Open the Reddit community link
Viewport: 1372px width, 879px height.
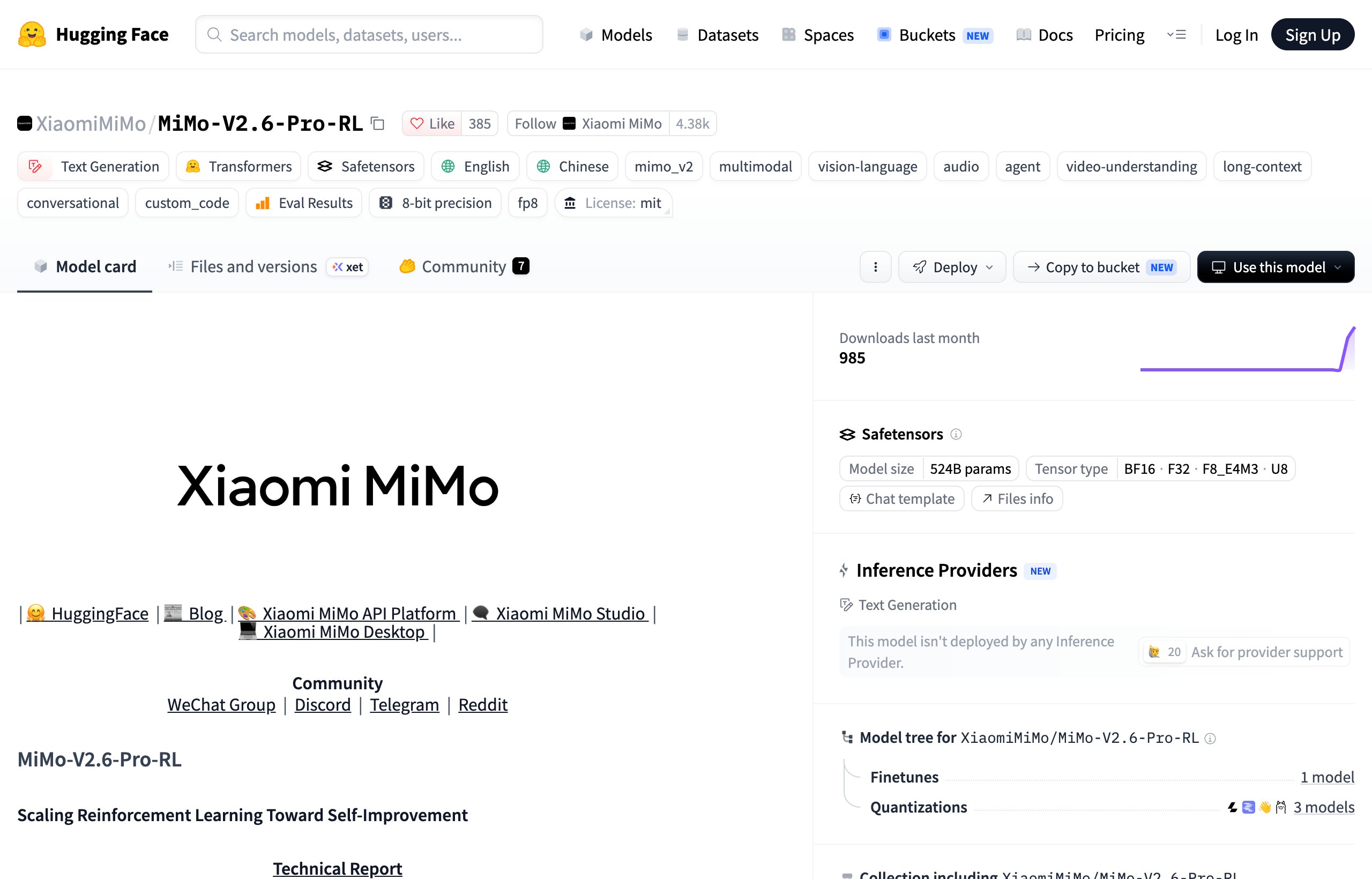click(x=483, y=705)
